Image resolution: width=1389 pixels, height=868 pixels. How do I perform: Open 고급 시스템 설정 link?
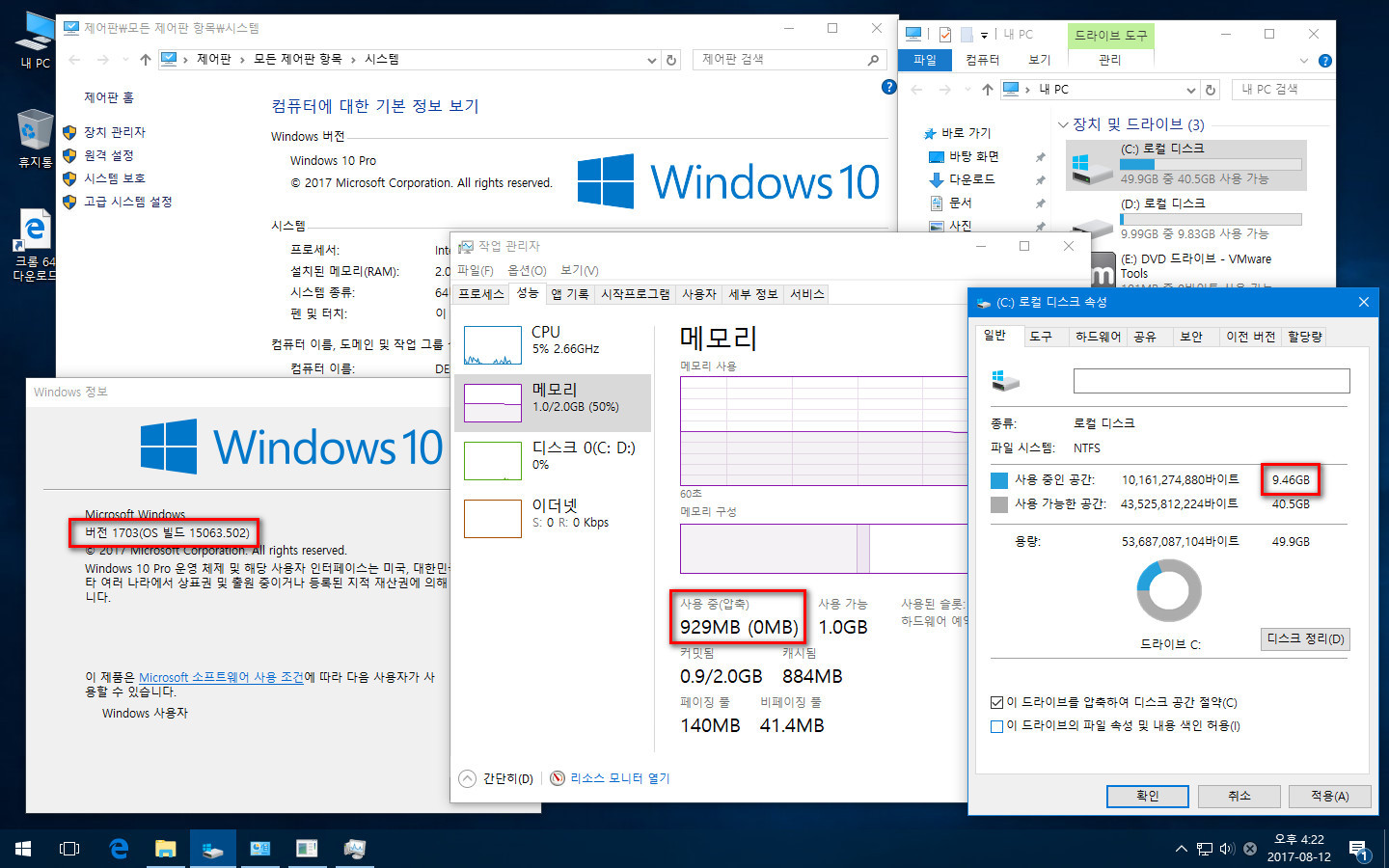(x=127, y=202)
